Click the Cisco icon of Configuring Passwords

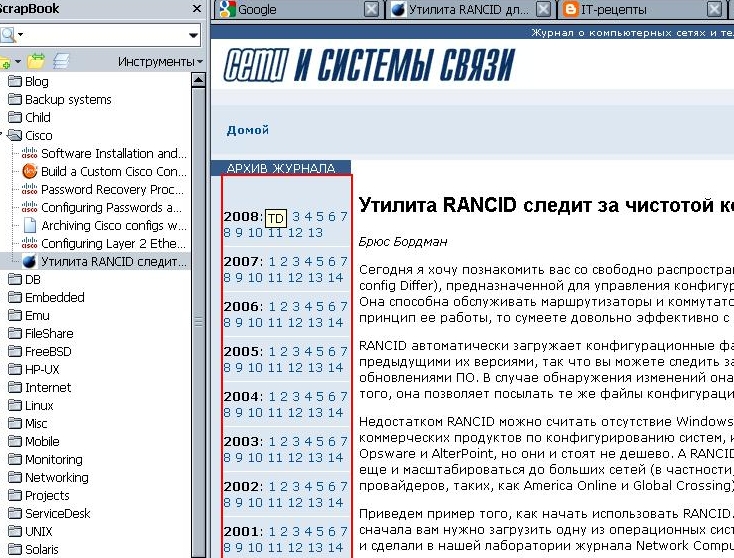coord(29,207)
